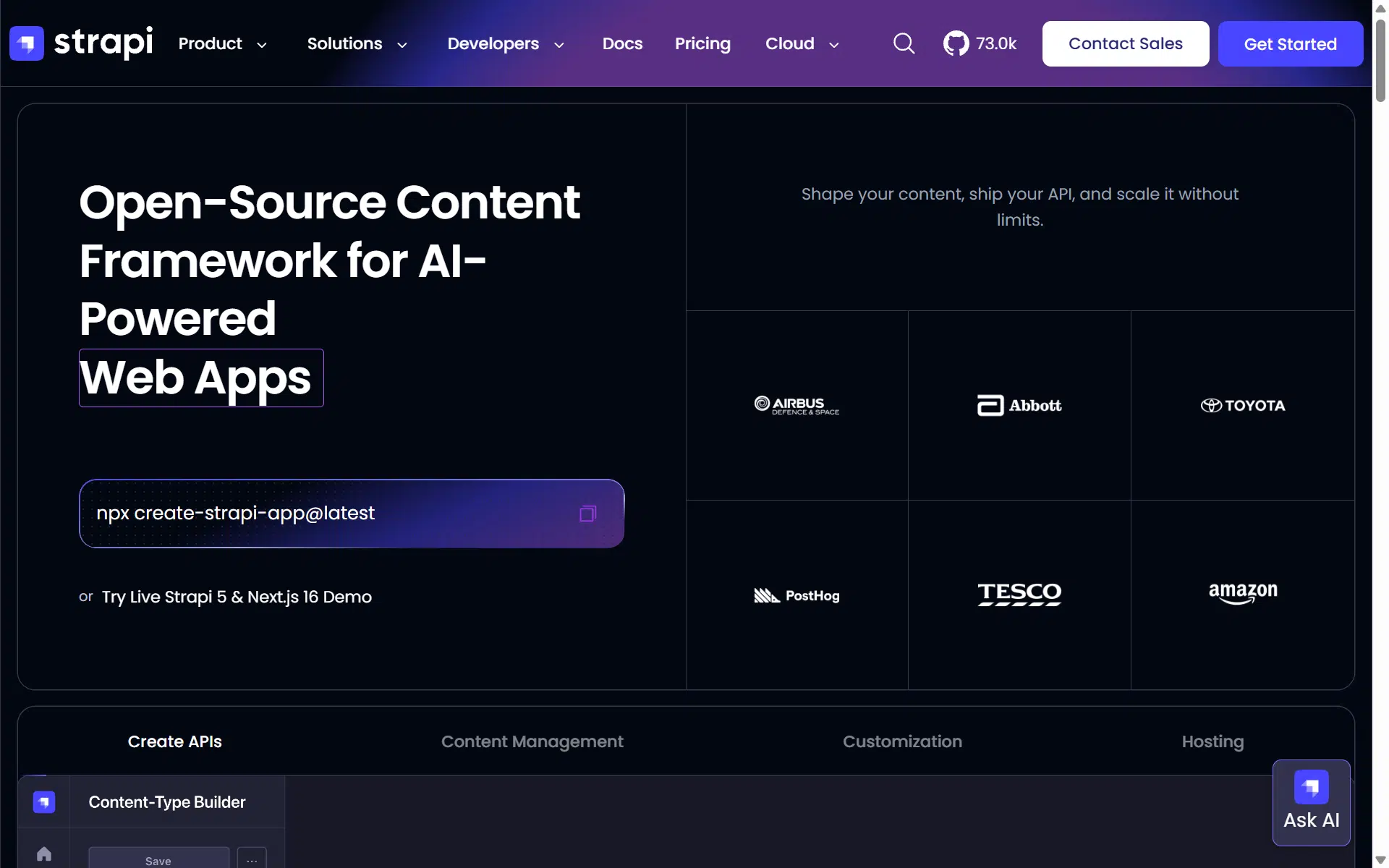Click the Get Started button

[x=1290, y=43]
